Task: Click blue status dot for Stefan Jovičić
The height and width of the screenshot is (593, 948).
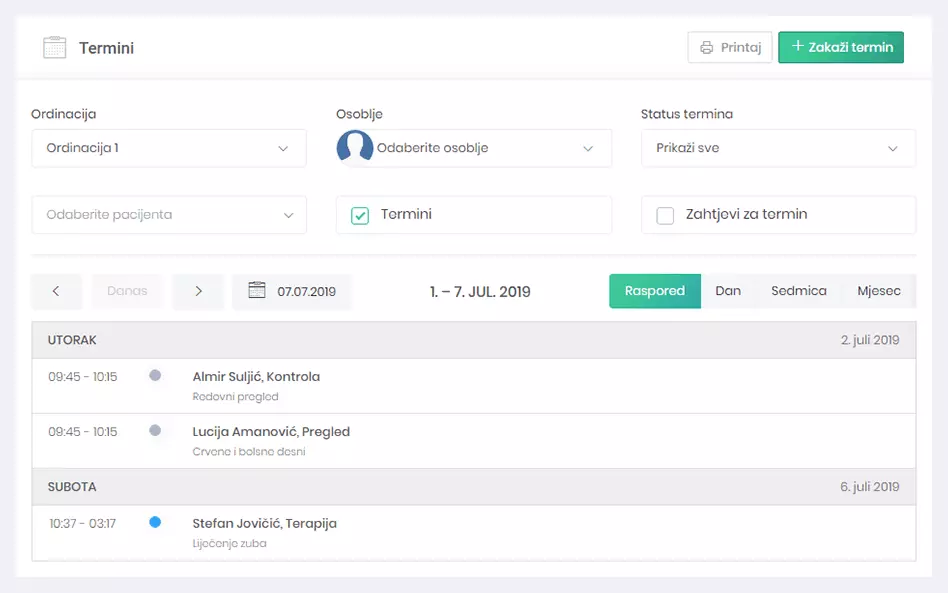Action: coord(155,522)
